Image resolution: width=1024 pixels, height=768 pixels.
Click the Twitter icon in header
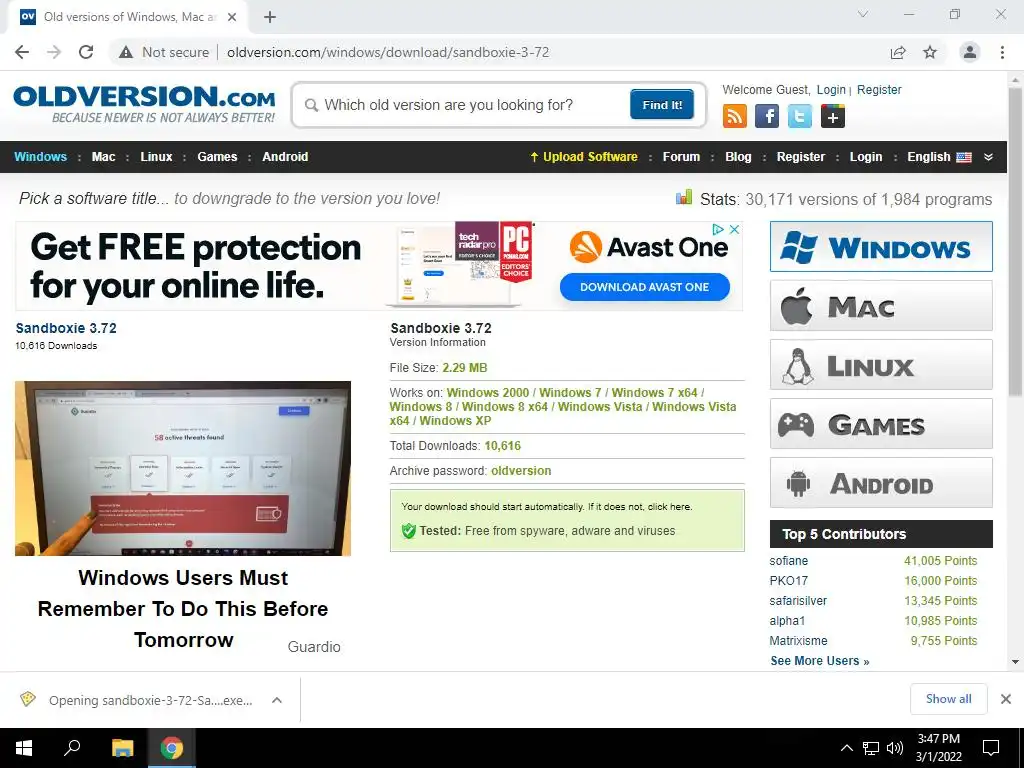pos(799,116)
